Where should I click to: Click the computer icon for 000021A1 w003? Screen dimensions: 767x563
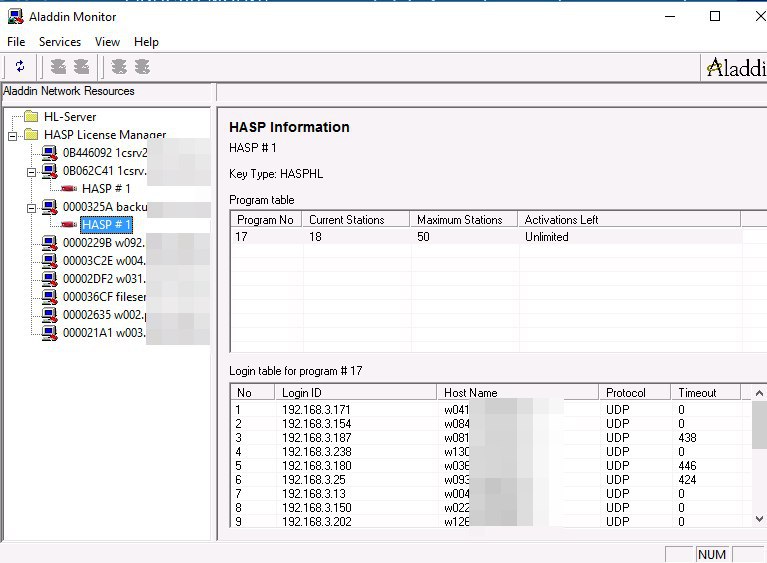[49, 333]
